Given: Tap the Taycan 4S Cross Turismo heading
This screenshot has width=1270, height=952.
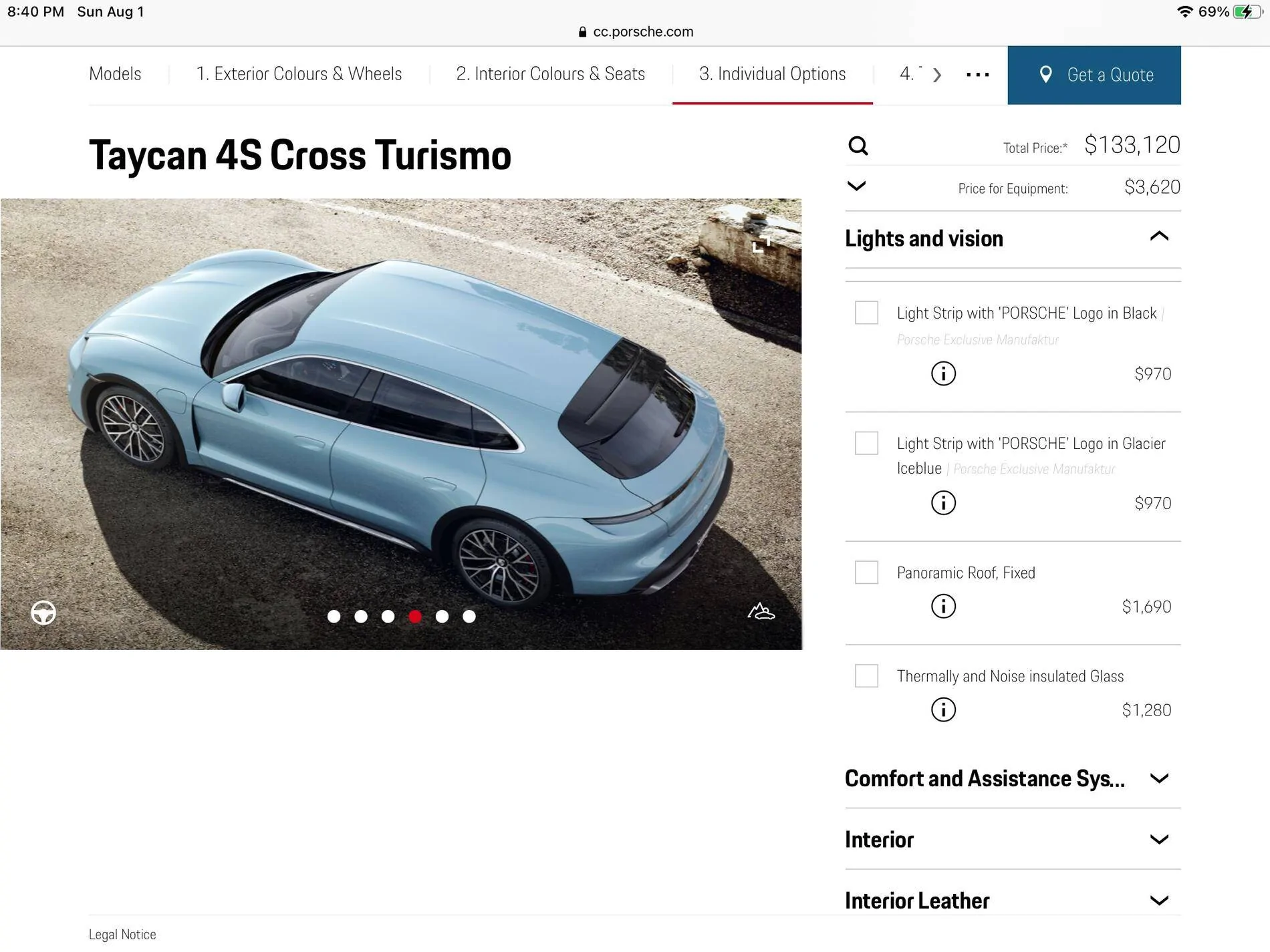Looking at the screenshot, I should point(300,155).
